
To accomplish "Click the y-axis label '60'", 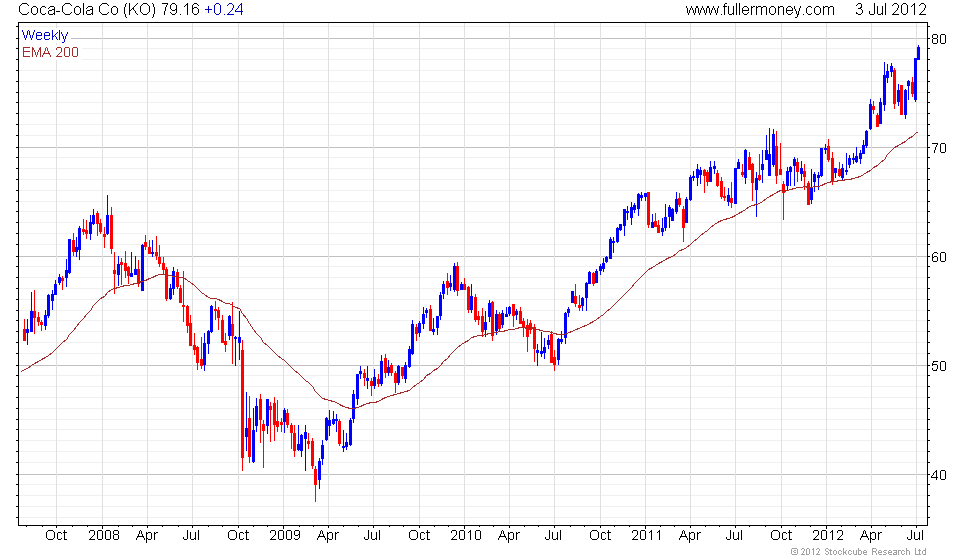I will (x=939, y=257).
